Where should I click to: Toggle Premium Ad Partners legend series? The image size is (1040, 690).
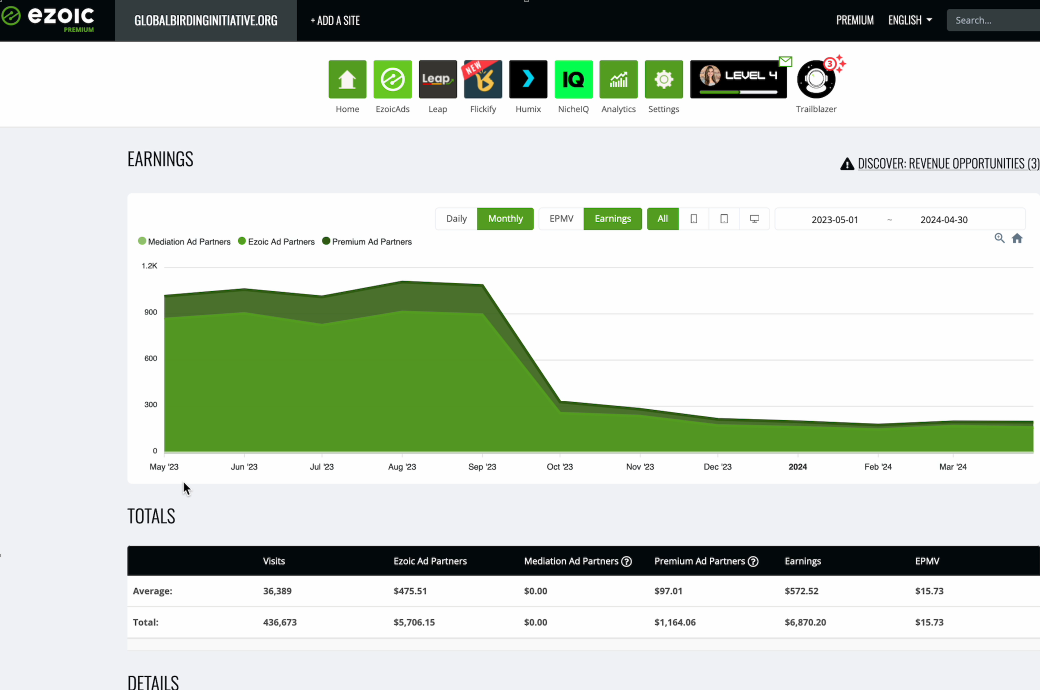[x=367, y=242]
